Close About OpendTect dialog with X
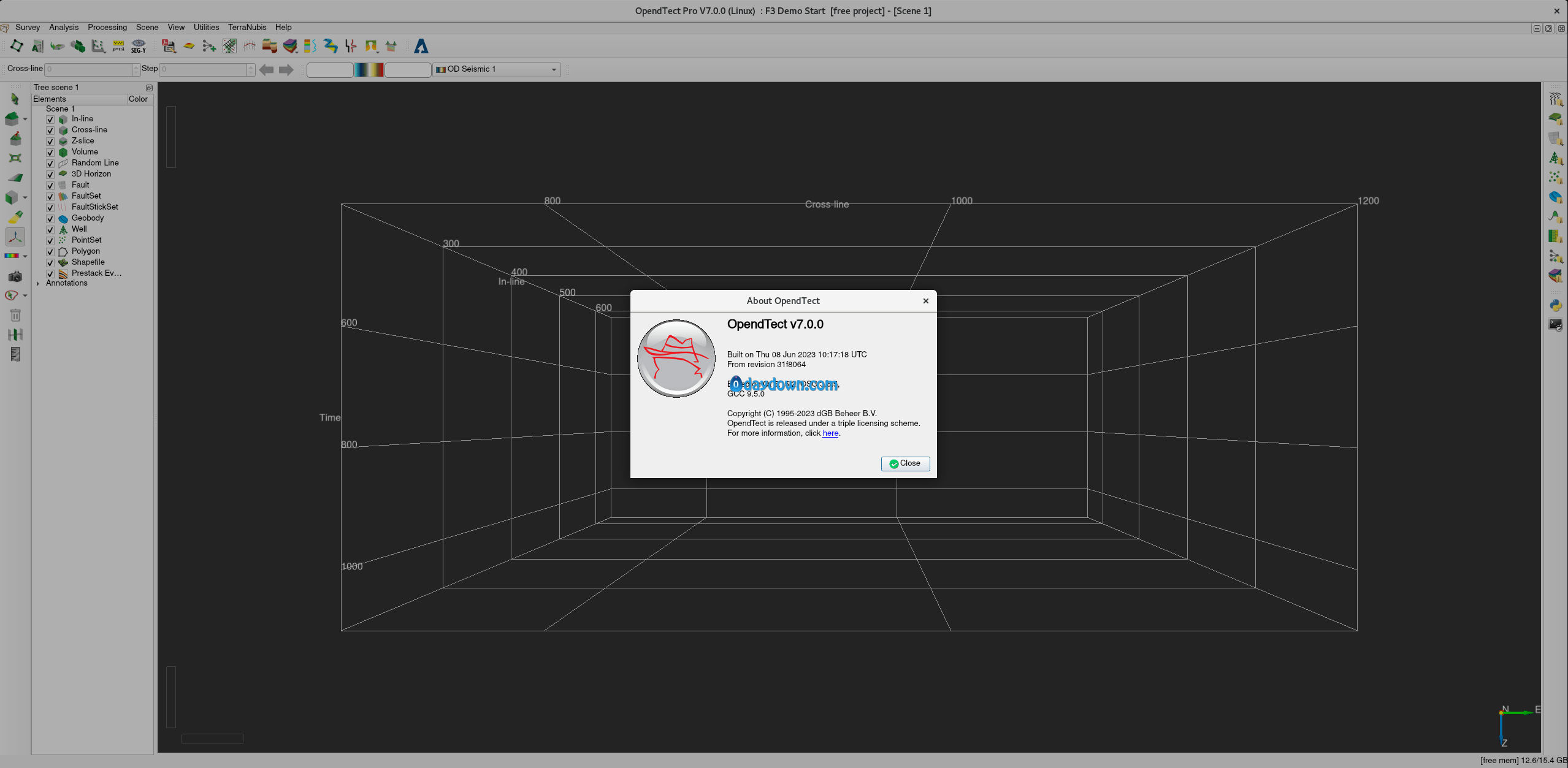The width and height of the screenshot is (1568, 768). click(926, 300)
